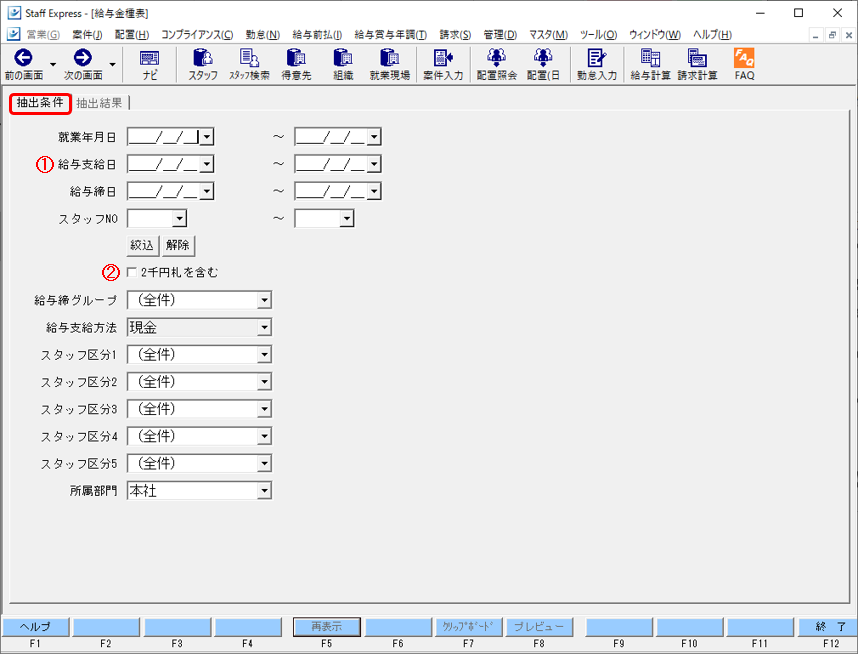
Task: Expand the スタッフ区分2 dropdown
Action: pyautogui.click(x=264, y=381)
